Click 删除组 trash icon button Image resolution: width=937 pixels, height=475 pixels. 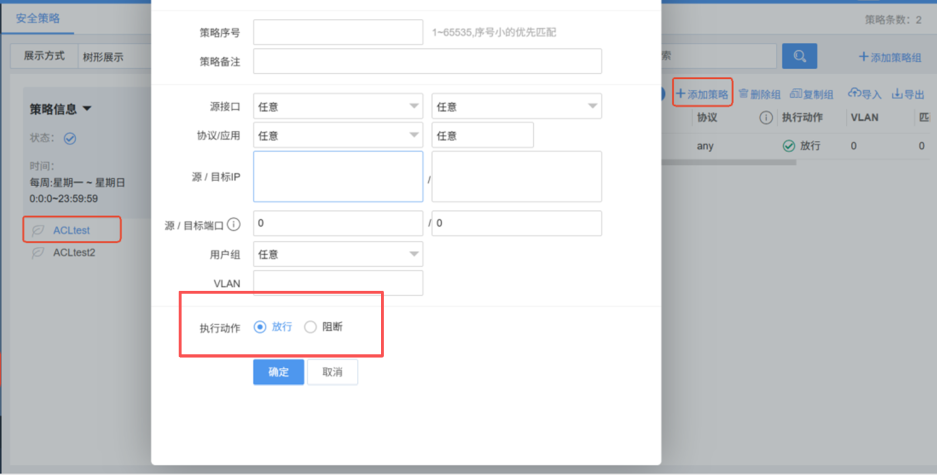(760, 94)
